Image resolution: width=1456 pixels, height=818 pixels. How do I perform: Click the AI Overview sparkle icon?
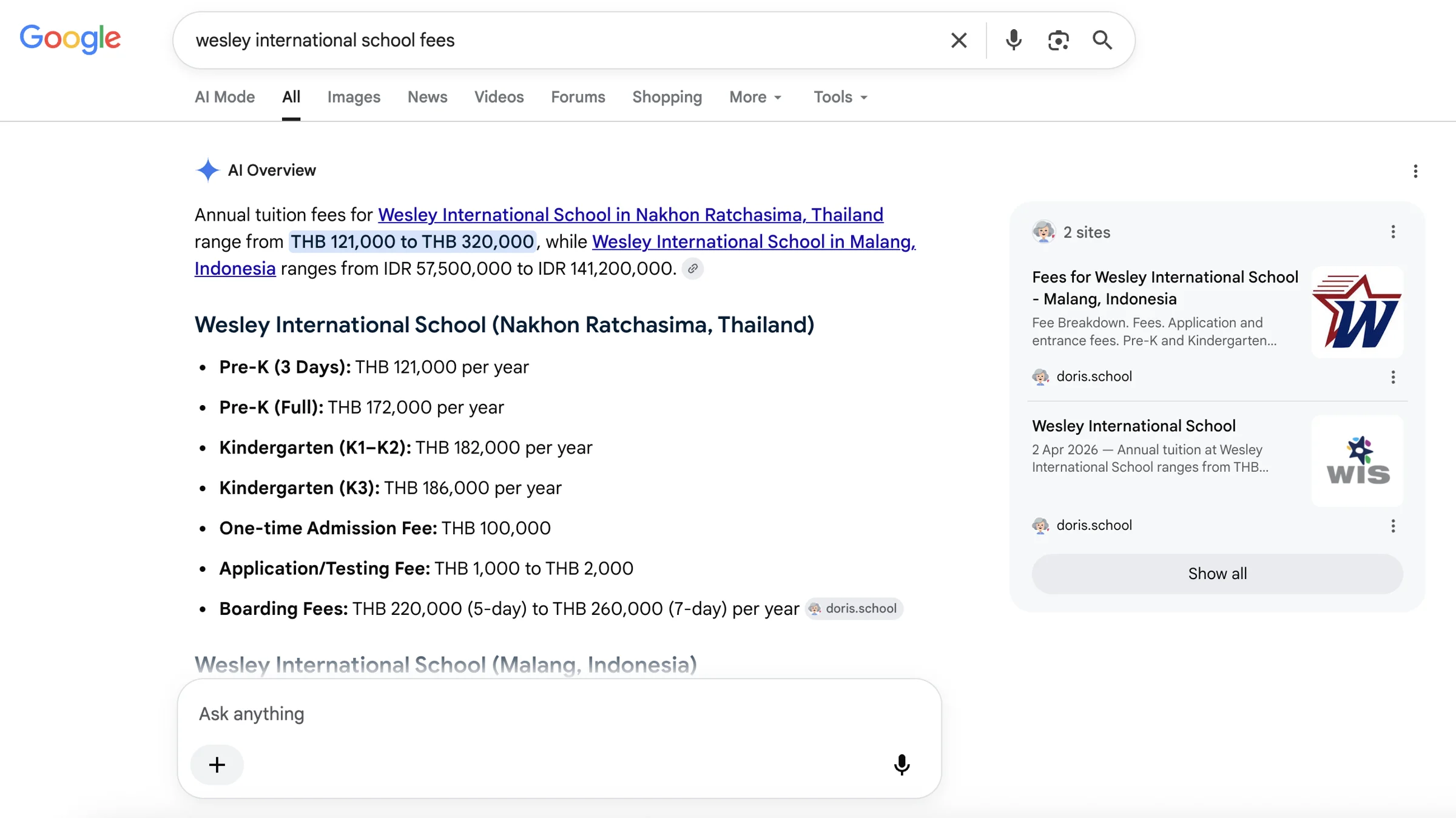point(207,170)
